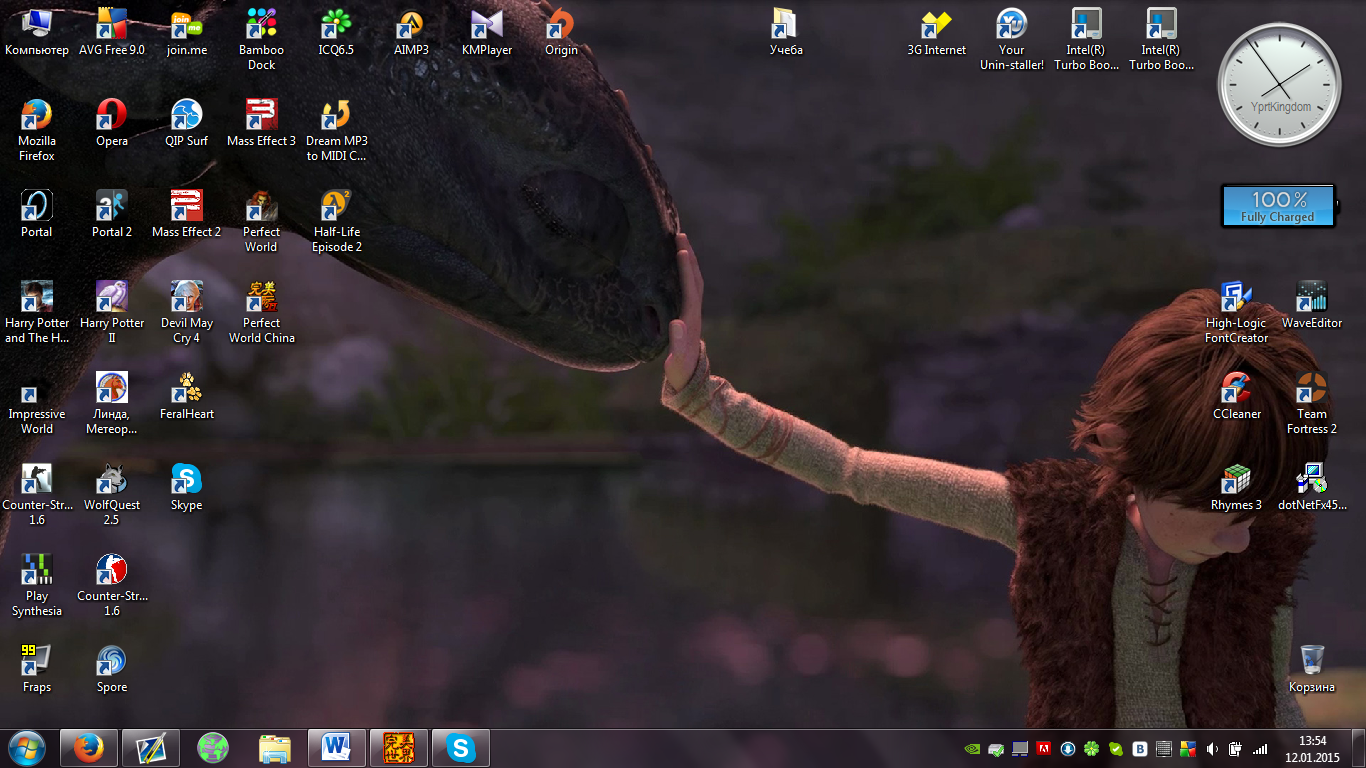Launch AIMP3 music player shortcut
1366x768 pixels.
tap(411, 32)
